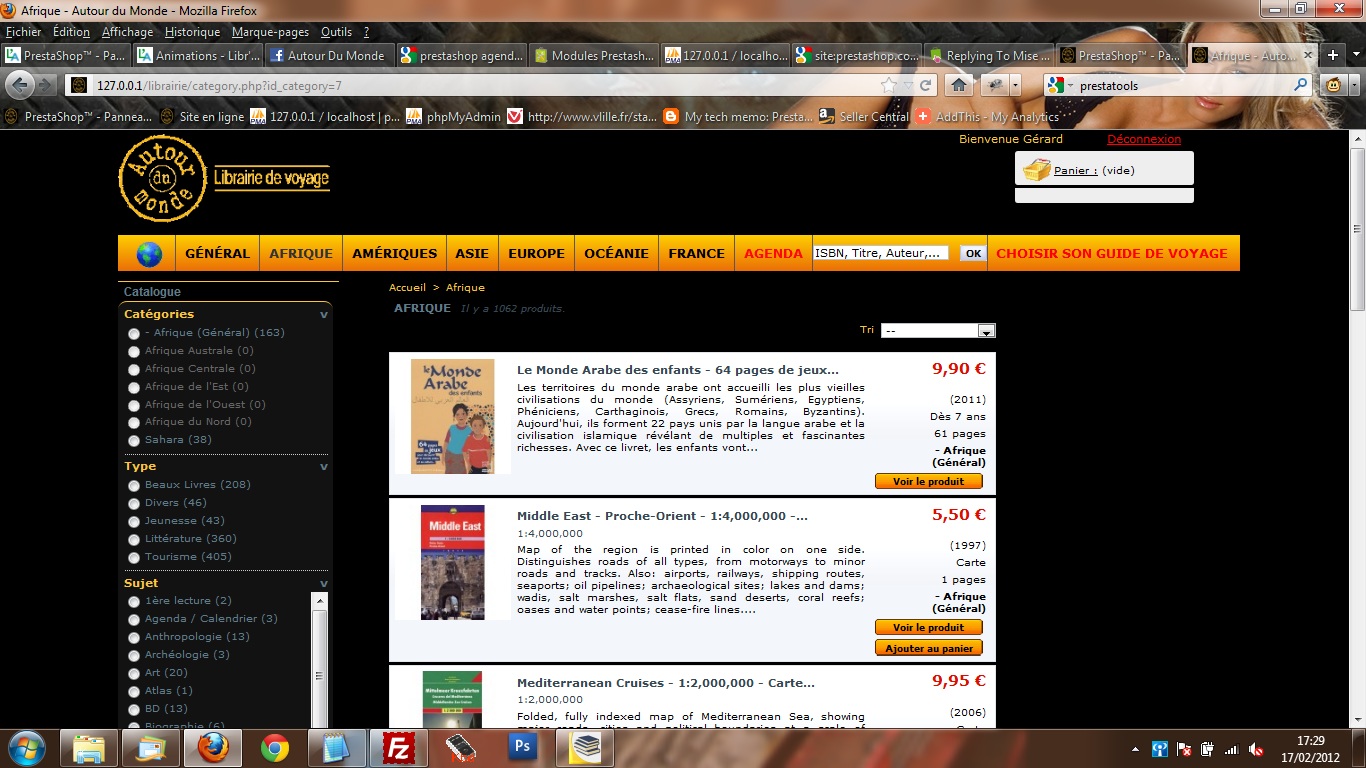Switch to Autour Du Monde Facebook tab

click(x=327, y=56)
